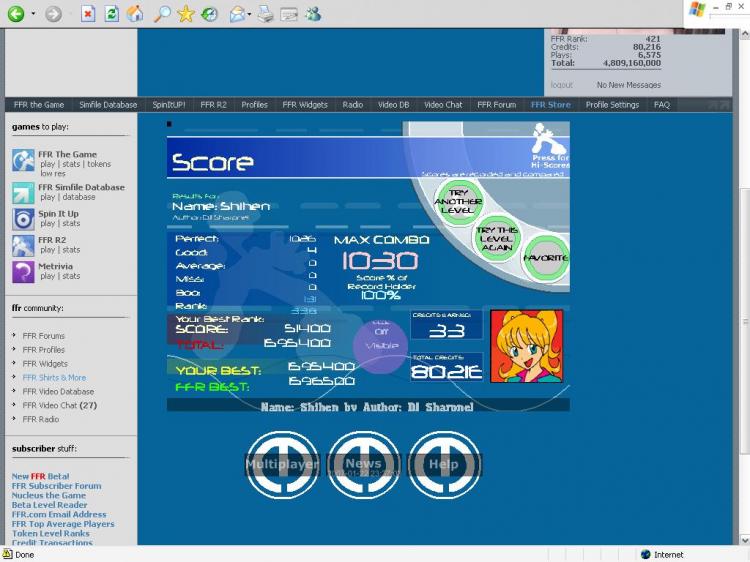
Task: Open the FFR Widgets menu item
Action: [305, 105]
